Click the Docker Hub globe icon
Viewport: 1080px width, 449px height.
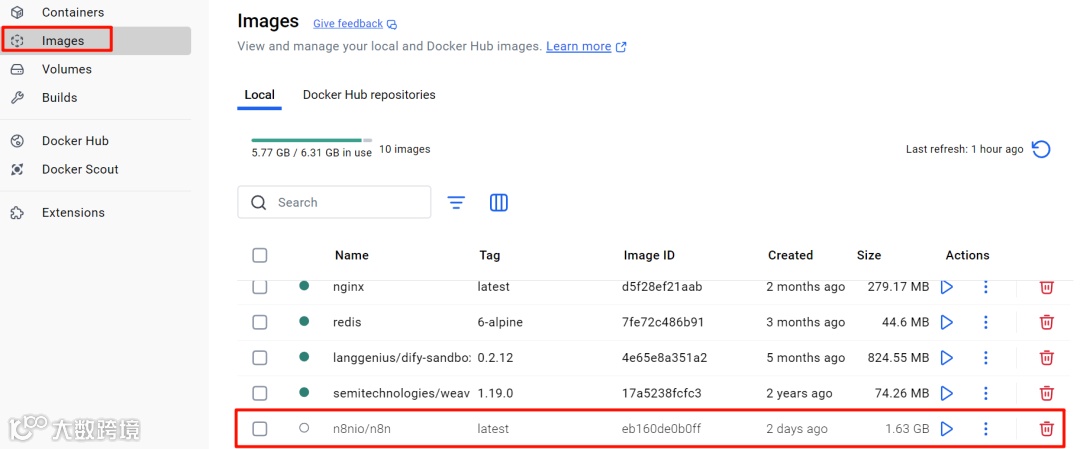[x=18, y=141]
